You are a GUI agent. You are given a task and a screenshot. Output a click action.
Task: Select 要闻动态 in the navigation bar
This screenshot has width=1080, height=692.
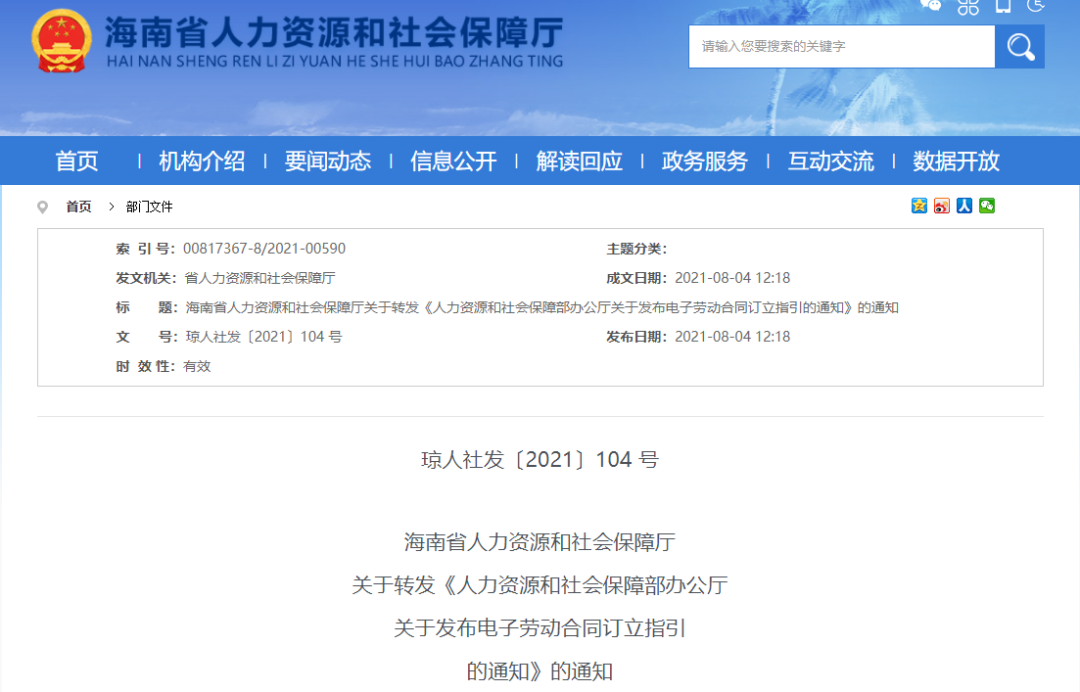point(328,161)
